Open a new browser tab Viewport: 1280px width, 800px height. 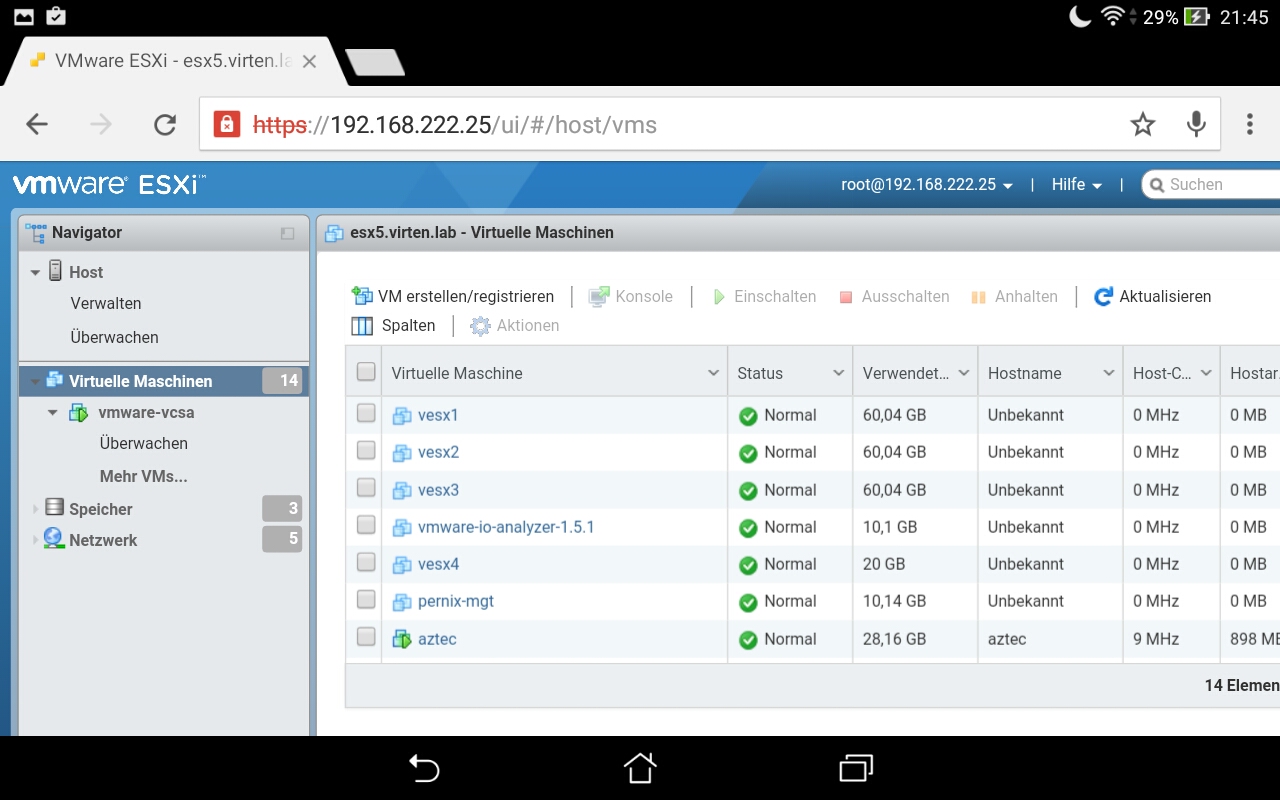375,63
